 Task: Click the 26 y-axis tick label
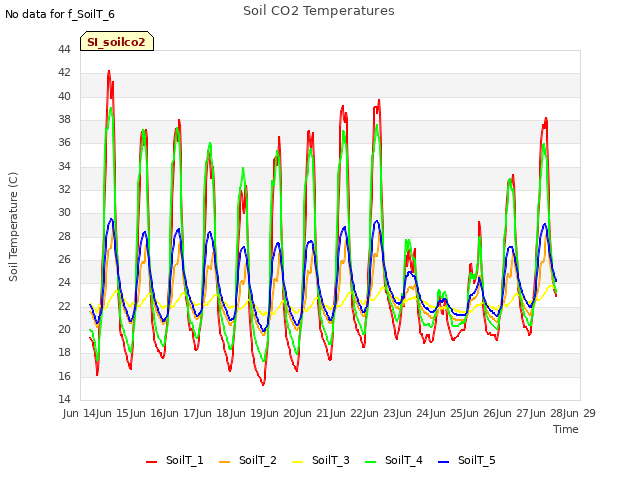(64, 260)
